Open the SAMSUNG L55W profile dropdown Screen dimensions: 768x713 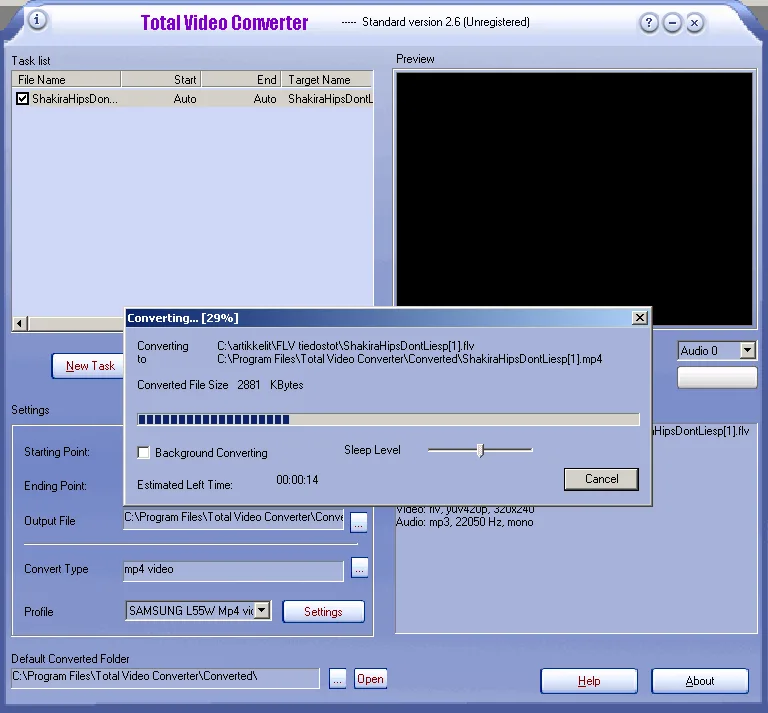pos(262,610)
